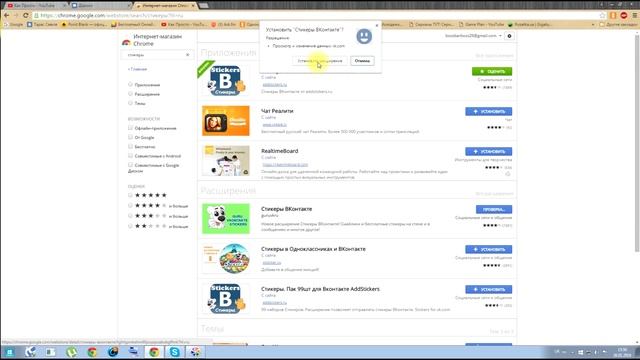Install Стикеры в Одноклассниках и ВКонтакте
Viewport: 640px width, 360px height.
pos(489,249)
